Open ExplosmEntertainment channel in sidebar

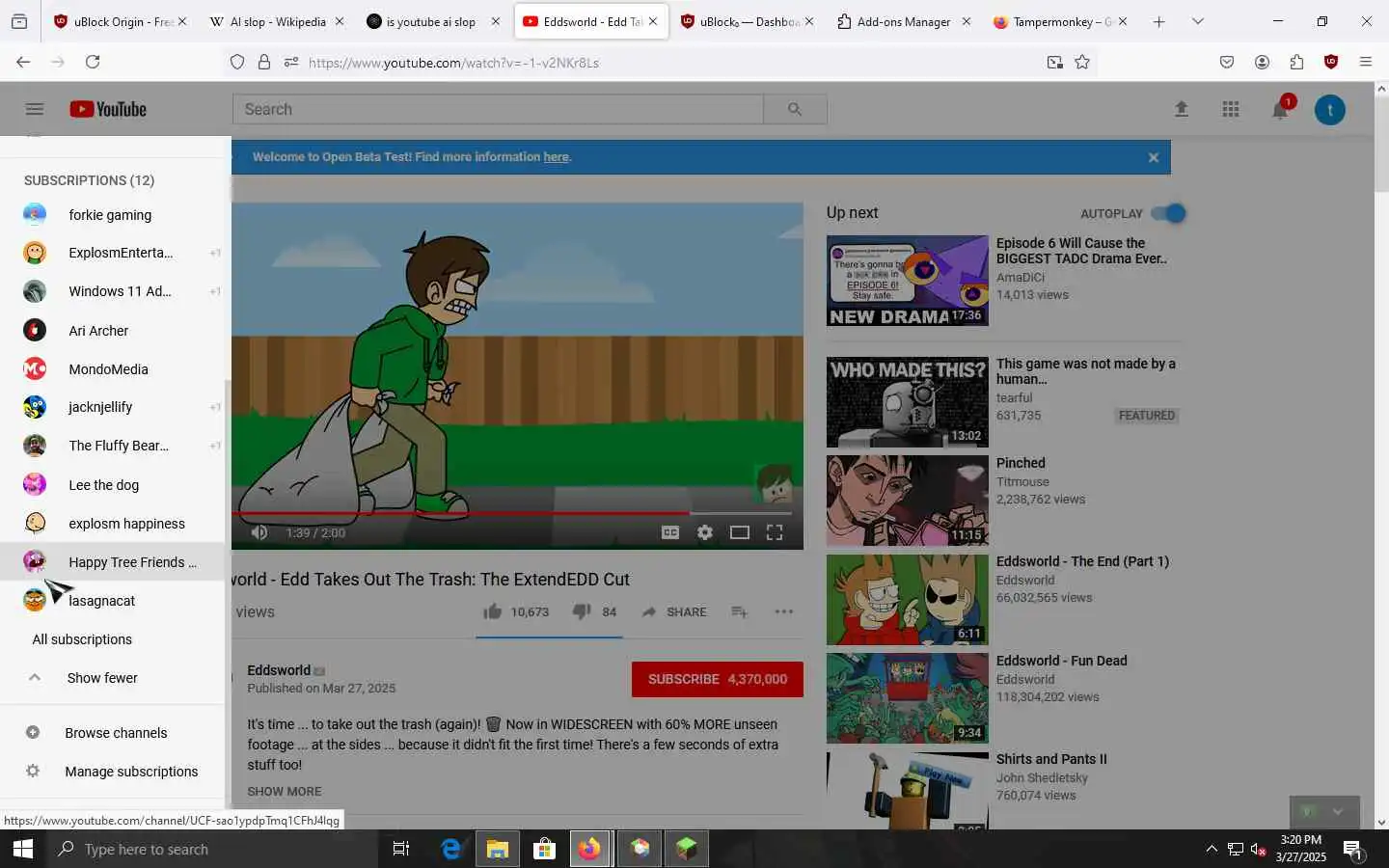(112, 253)
